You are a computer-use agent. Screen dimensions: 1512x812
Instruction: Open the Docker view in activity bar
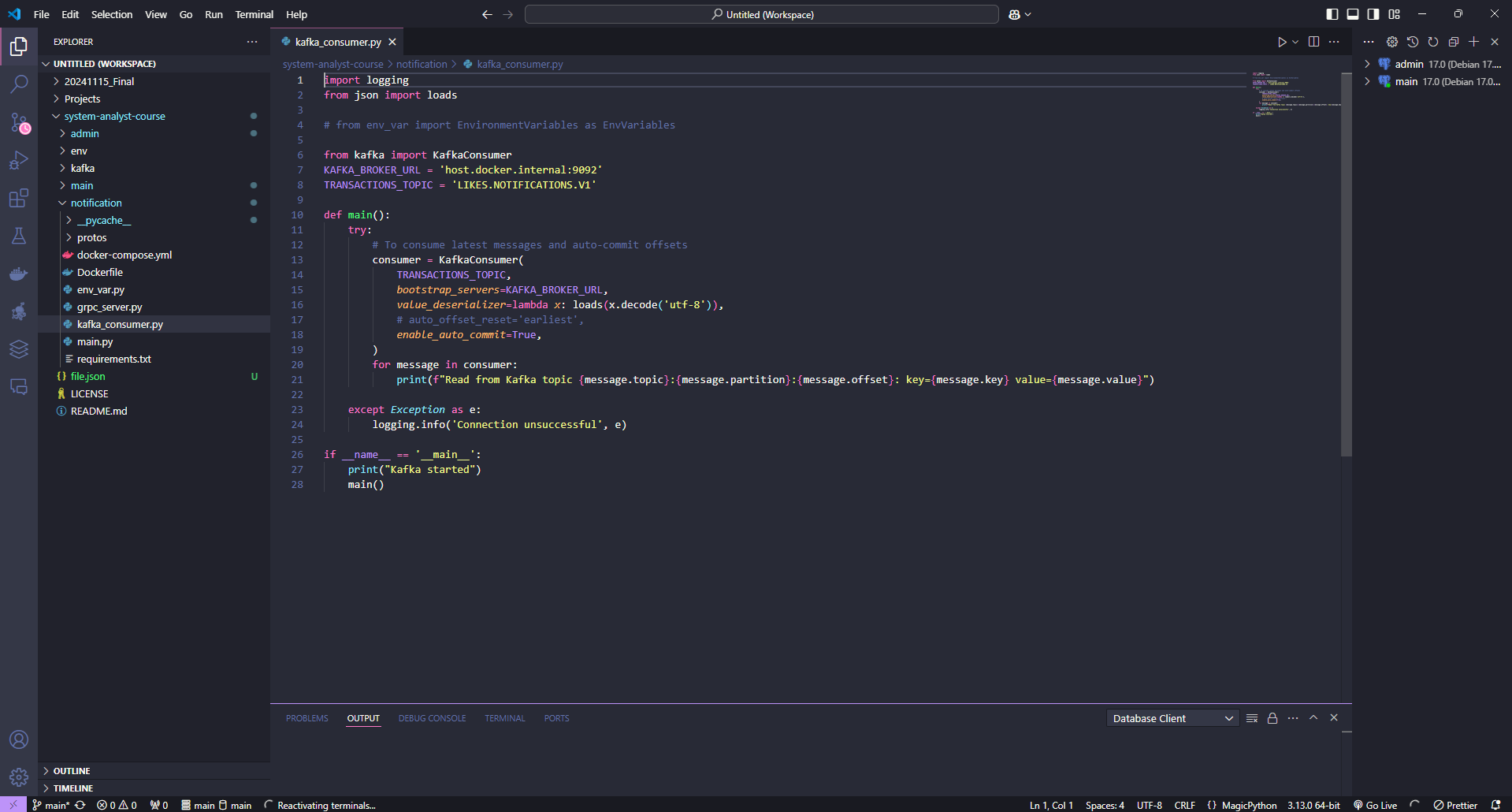click(x=19, y=274)
